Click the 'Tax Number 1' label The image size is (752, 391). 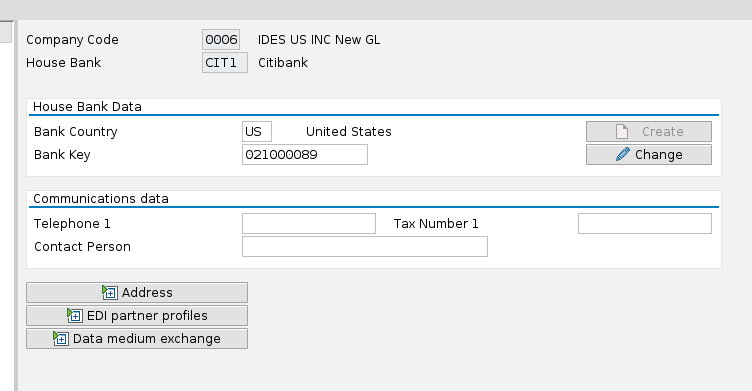[x=436, y=224]
